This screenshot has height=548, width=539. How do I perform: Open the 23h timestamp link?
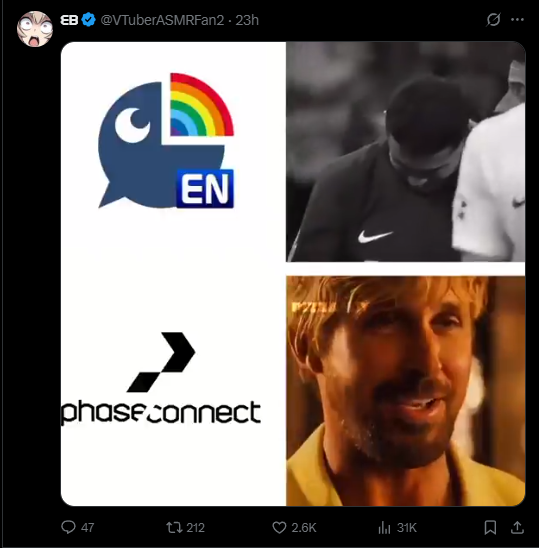247,20
